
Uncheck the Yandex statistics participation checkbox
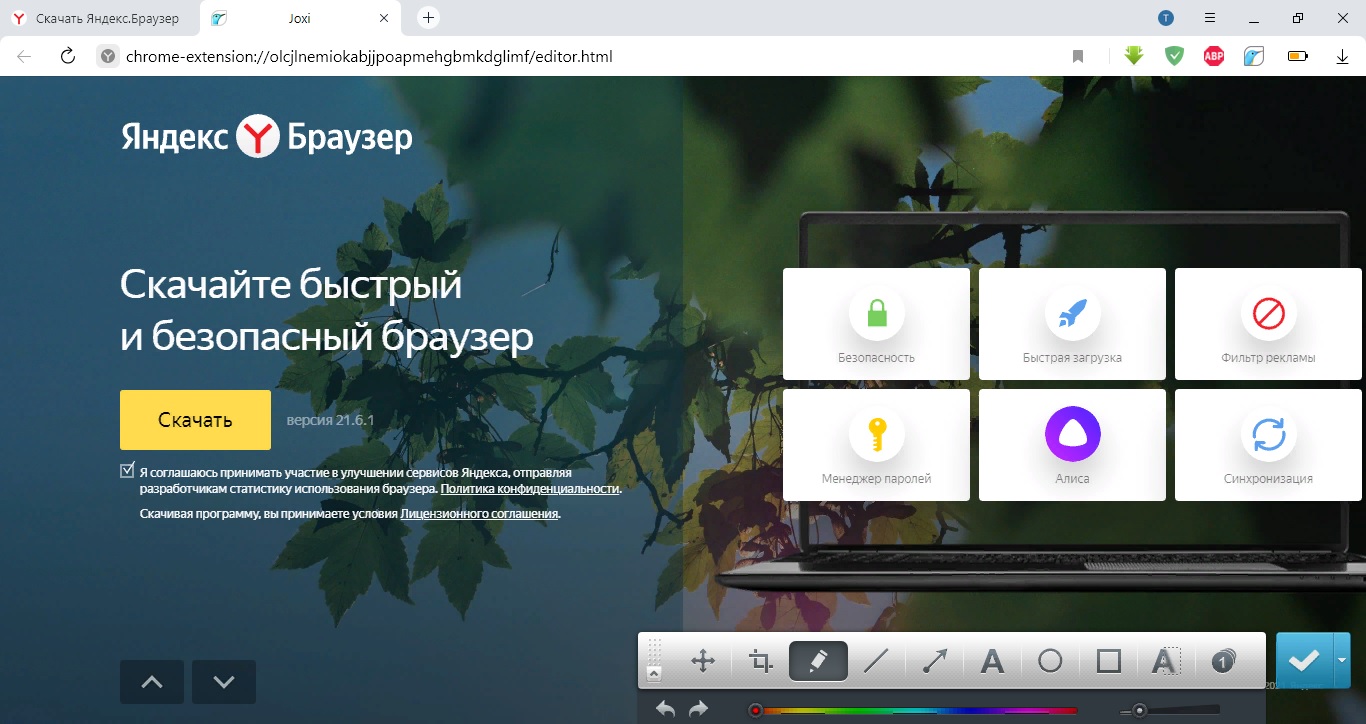(x=128, y=468)
